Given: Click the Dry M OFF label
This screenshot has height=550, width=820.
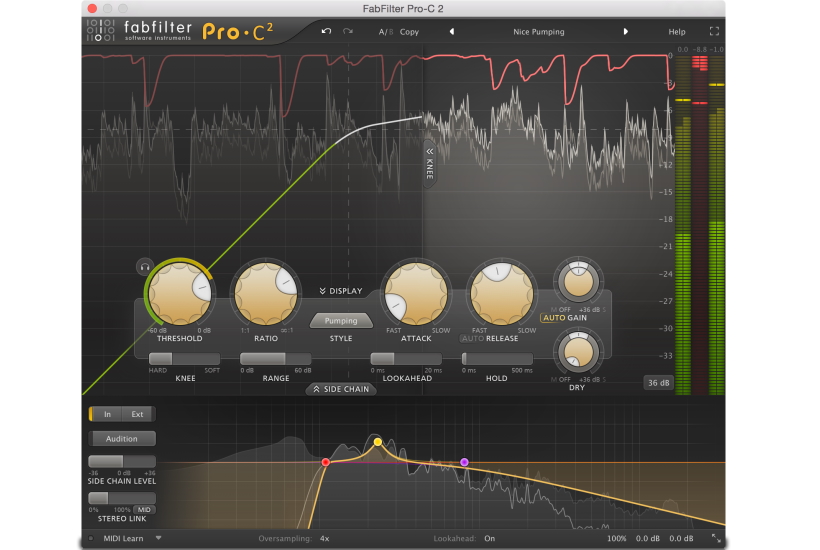Looking at the screenshot, I should pos(561,380).
